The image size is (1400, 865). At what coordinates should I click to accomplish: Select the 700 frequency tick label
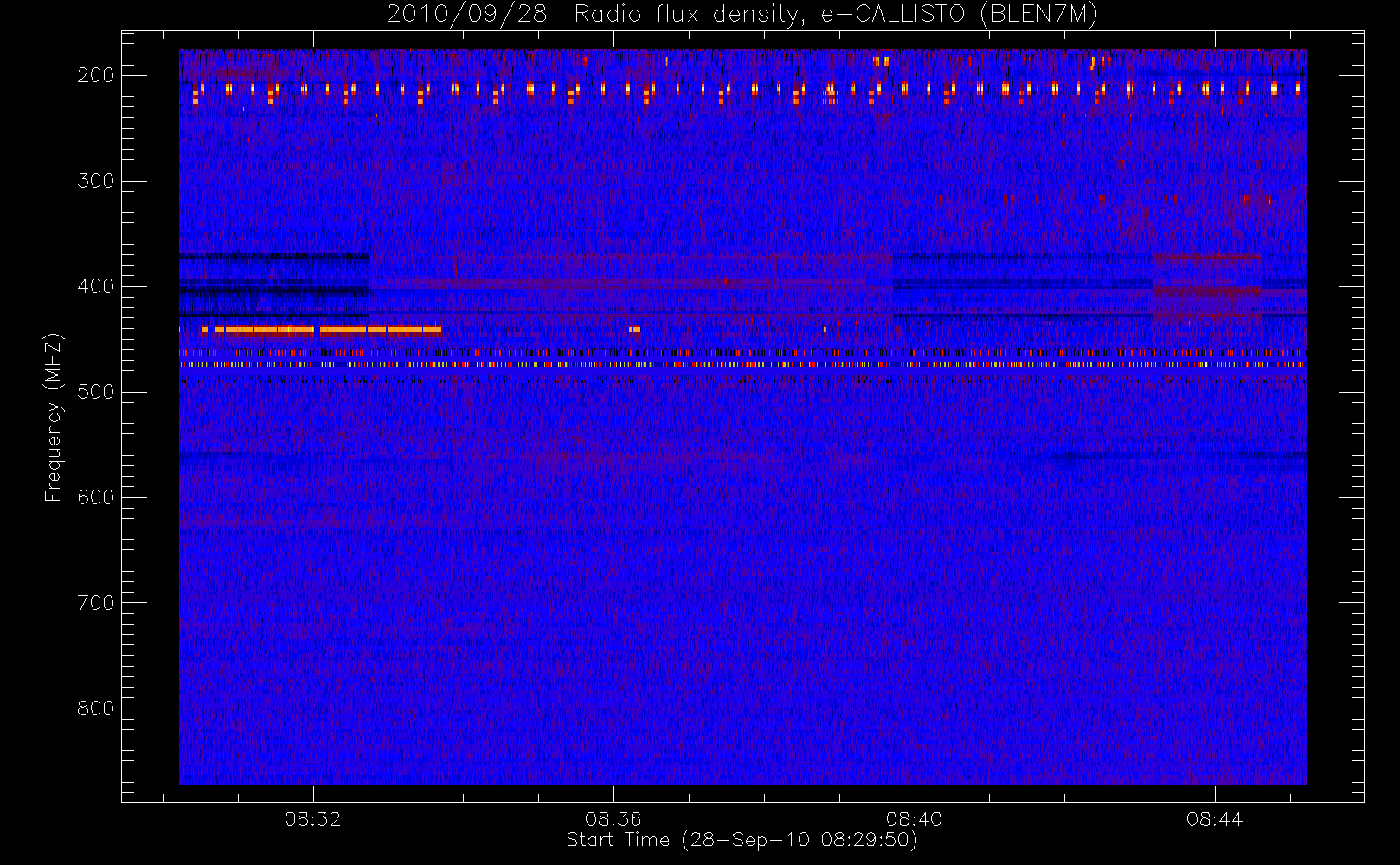(x=96, y=603)
